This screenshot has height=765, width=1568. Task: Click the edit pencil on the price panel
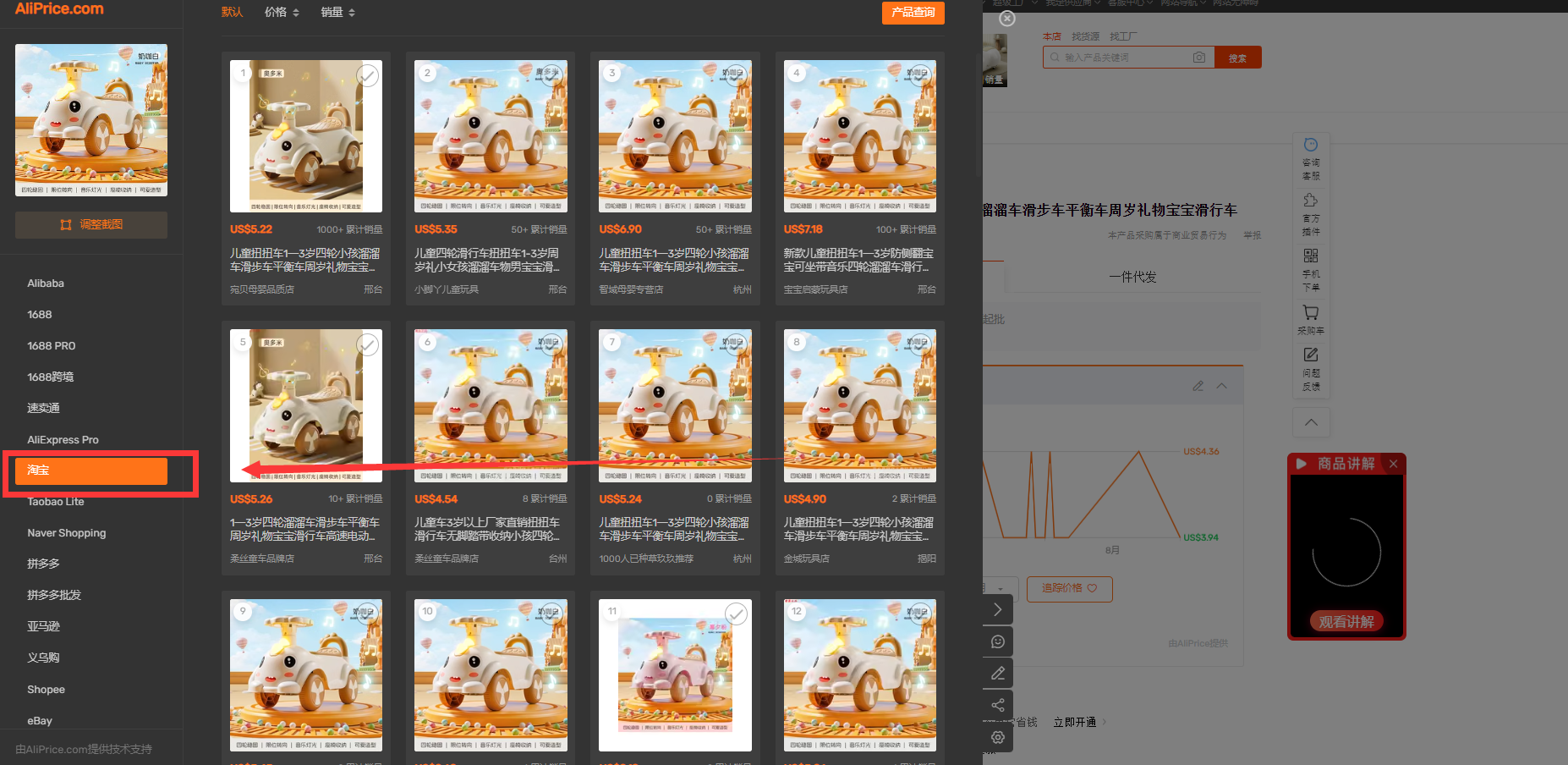pos(1198,386)
